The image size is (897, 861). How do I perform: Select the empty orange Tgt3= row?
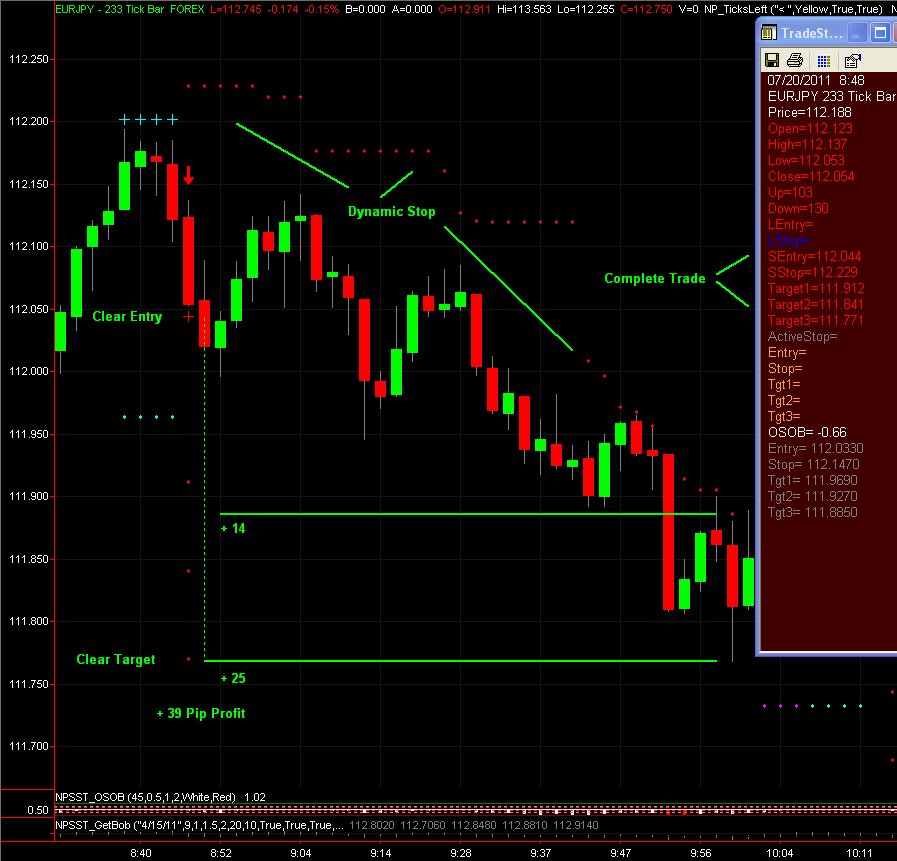click(x=784, y=416)
